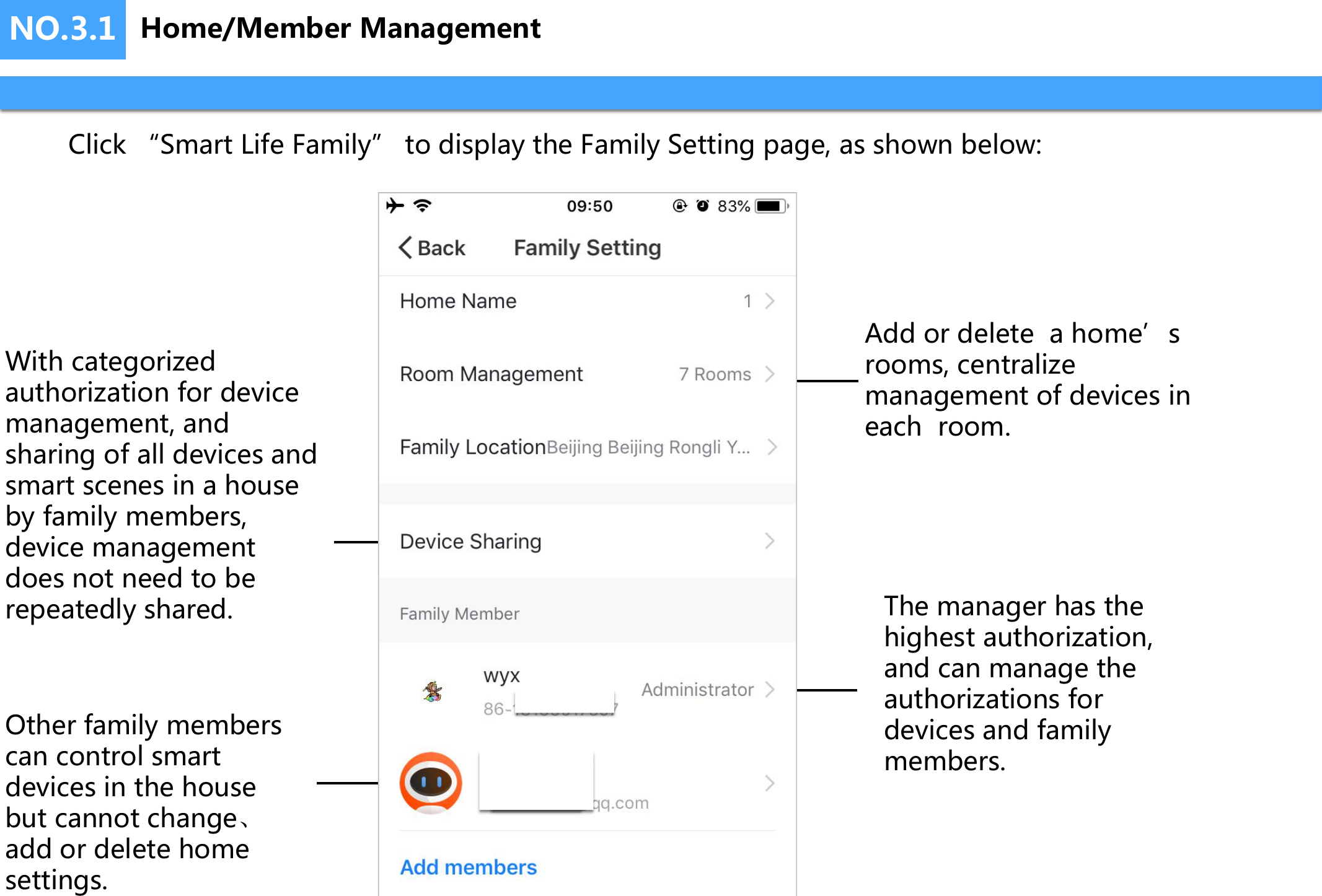Tap the 83% battery level indicator
Image resolution: width=1322 pixels, height=896 pixels.
[734, 206]
